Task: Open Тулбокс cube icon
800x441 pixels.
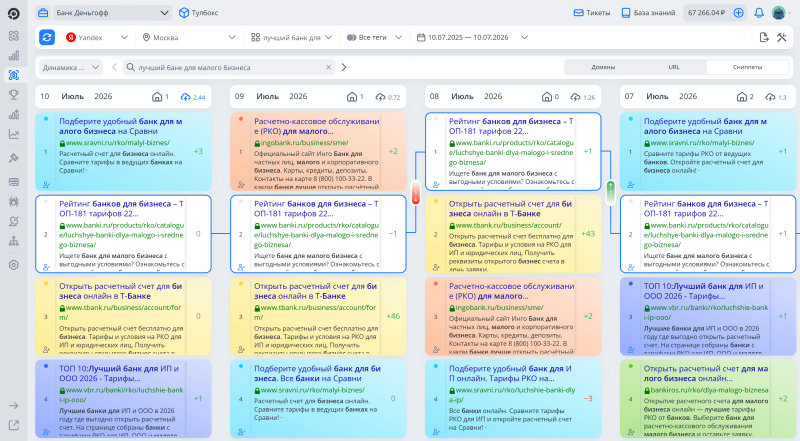Action: pyautogui.click(x=184, y=13)
